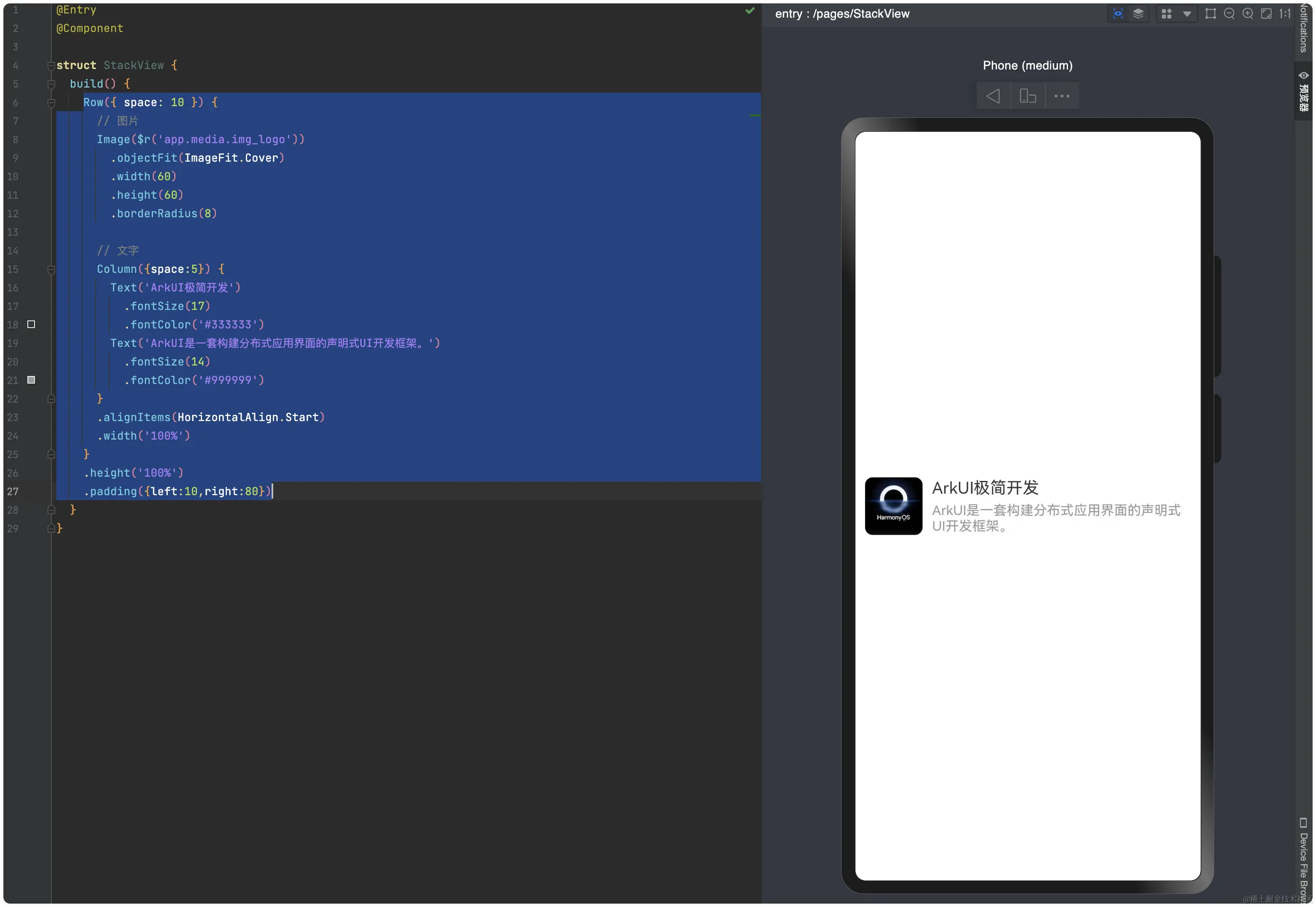Zoom in the previewer
Screen dimensions: 1316x907
[x=1248, y=13]
